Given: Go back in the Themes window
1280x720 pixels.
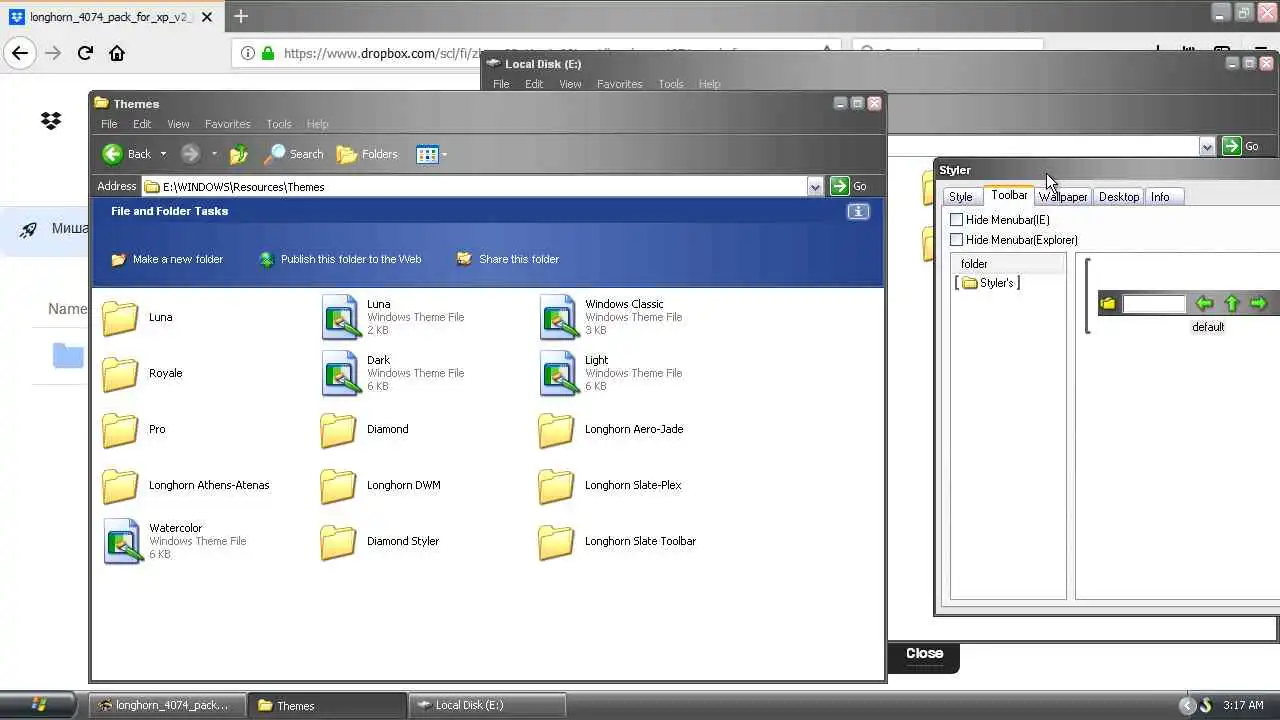Looking at the screenshot, I should [x=126, y=154].
